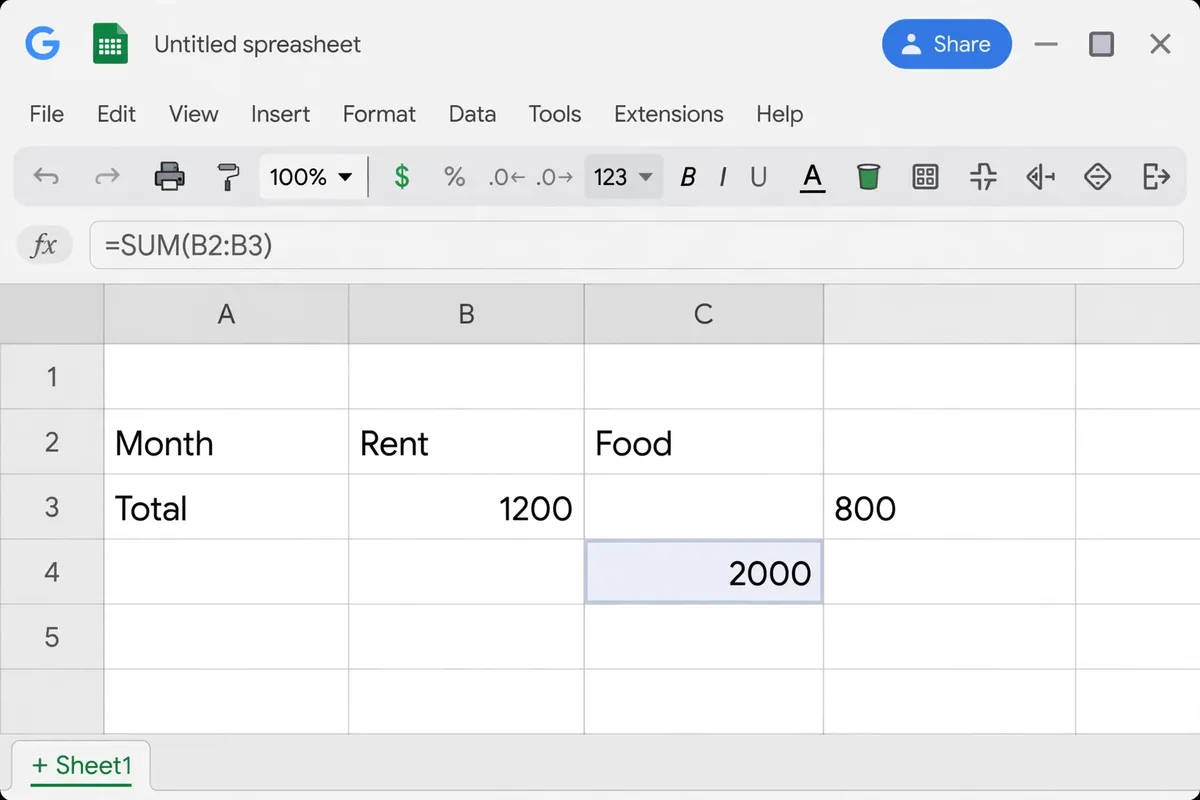The height and width of the screenshot is (800, 1200).
Task: Select row 3 header
Action: point(52,507)
